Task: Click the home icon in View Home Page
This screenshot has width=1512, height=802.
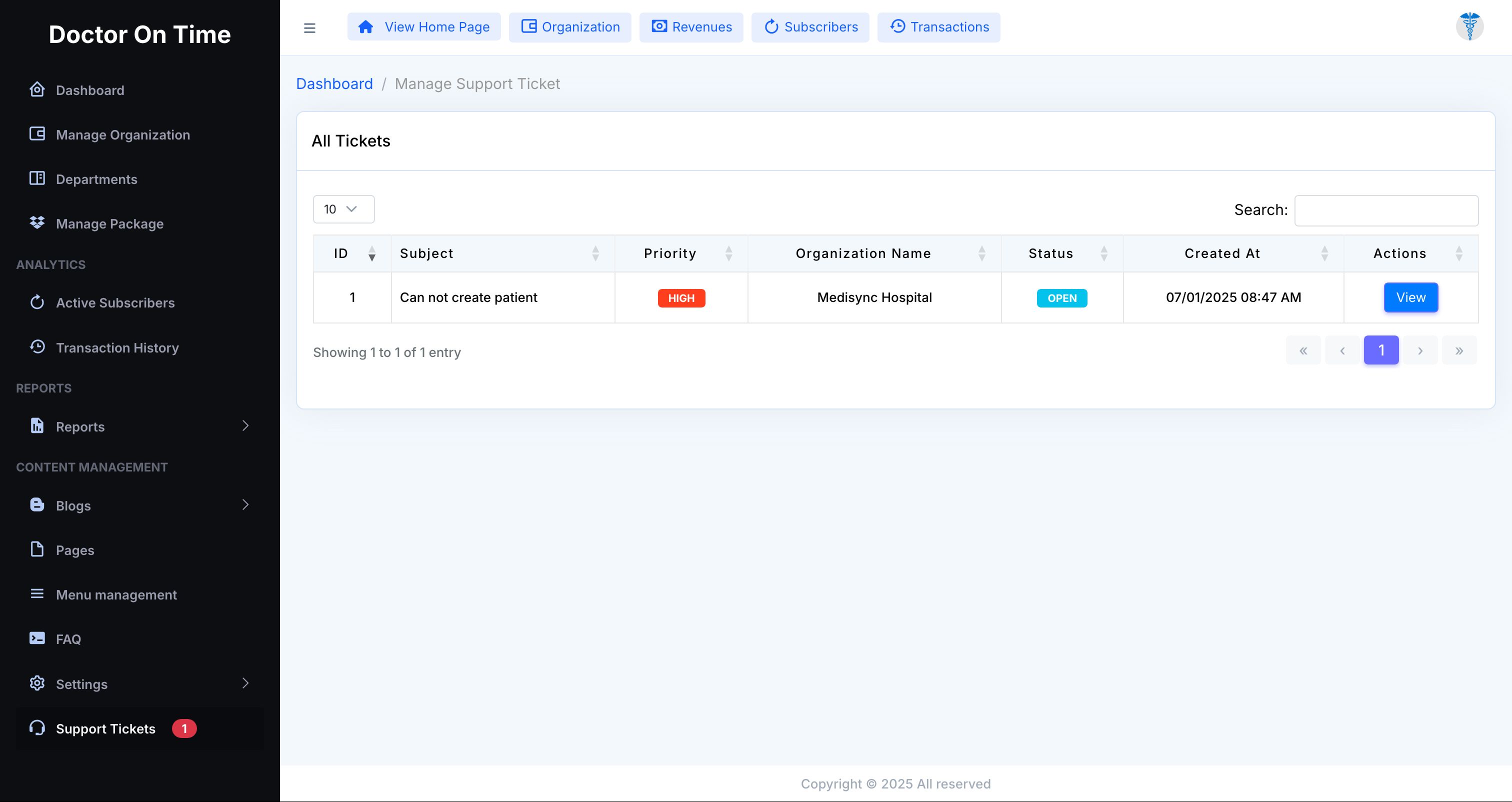Action: pyautogui.click(x=365, y=27)
